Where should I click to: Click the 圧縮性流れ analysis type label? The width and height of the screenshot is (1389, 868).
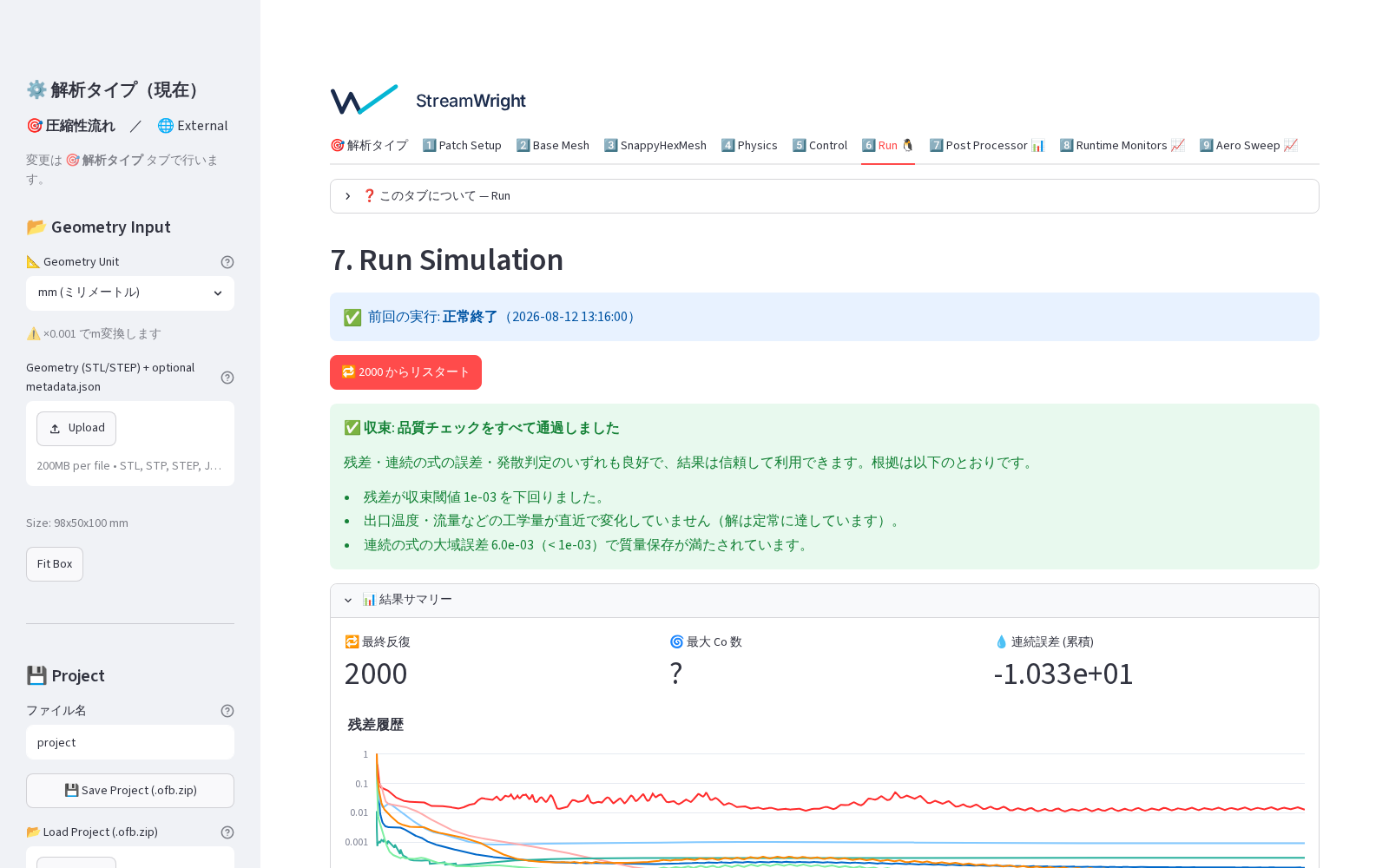[x=70, y=126]
